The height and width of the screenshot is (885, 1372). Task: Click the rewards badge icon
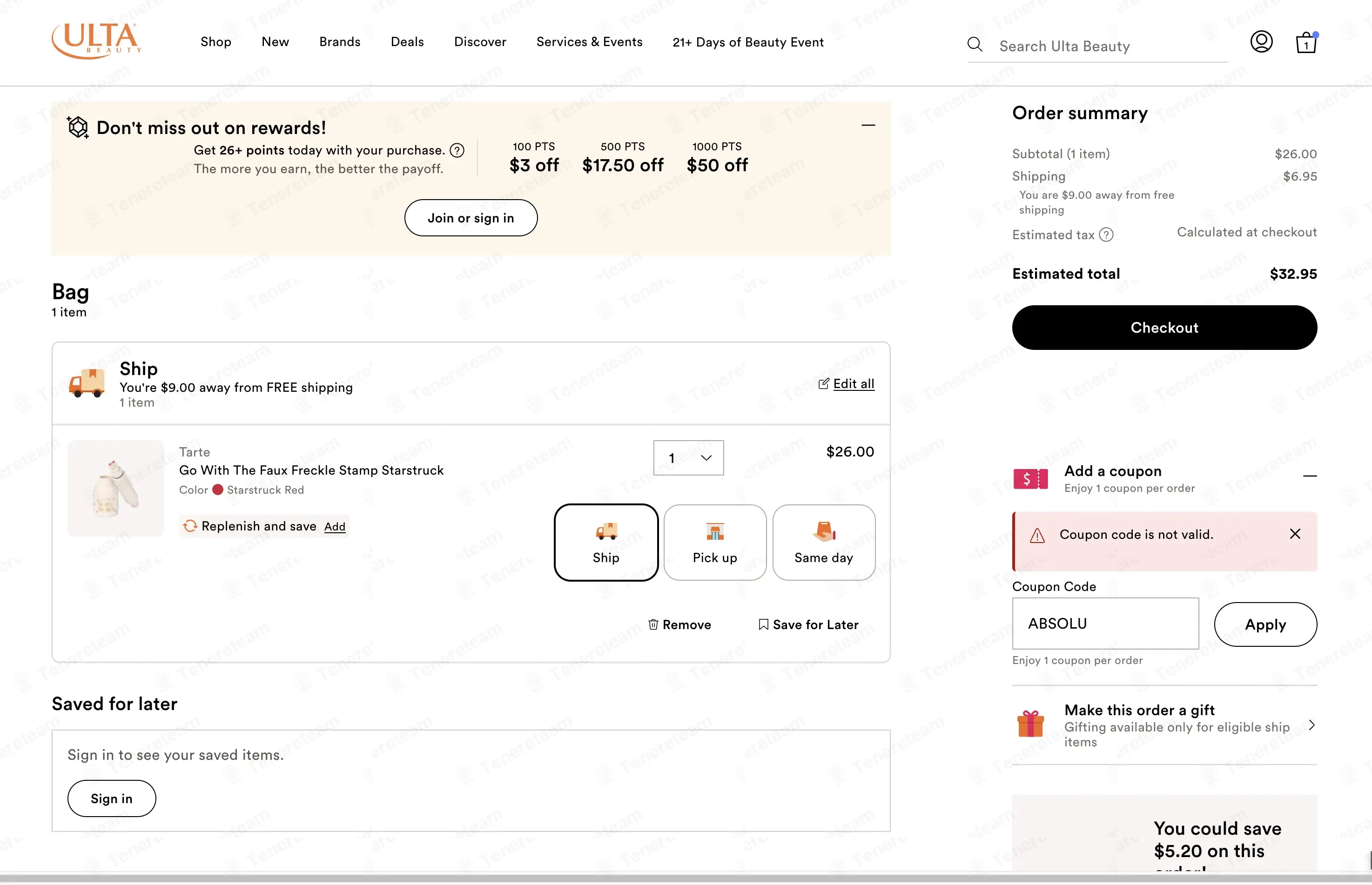point(78,127)
